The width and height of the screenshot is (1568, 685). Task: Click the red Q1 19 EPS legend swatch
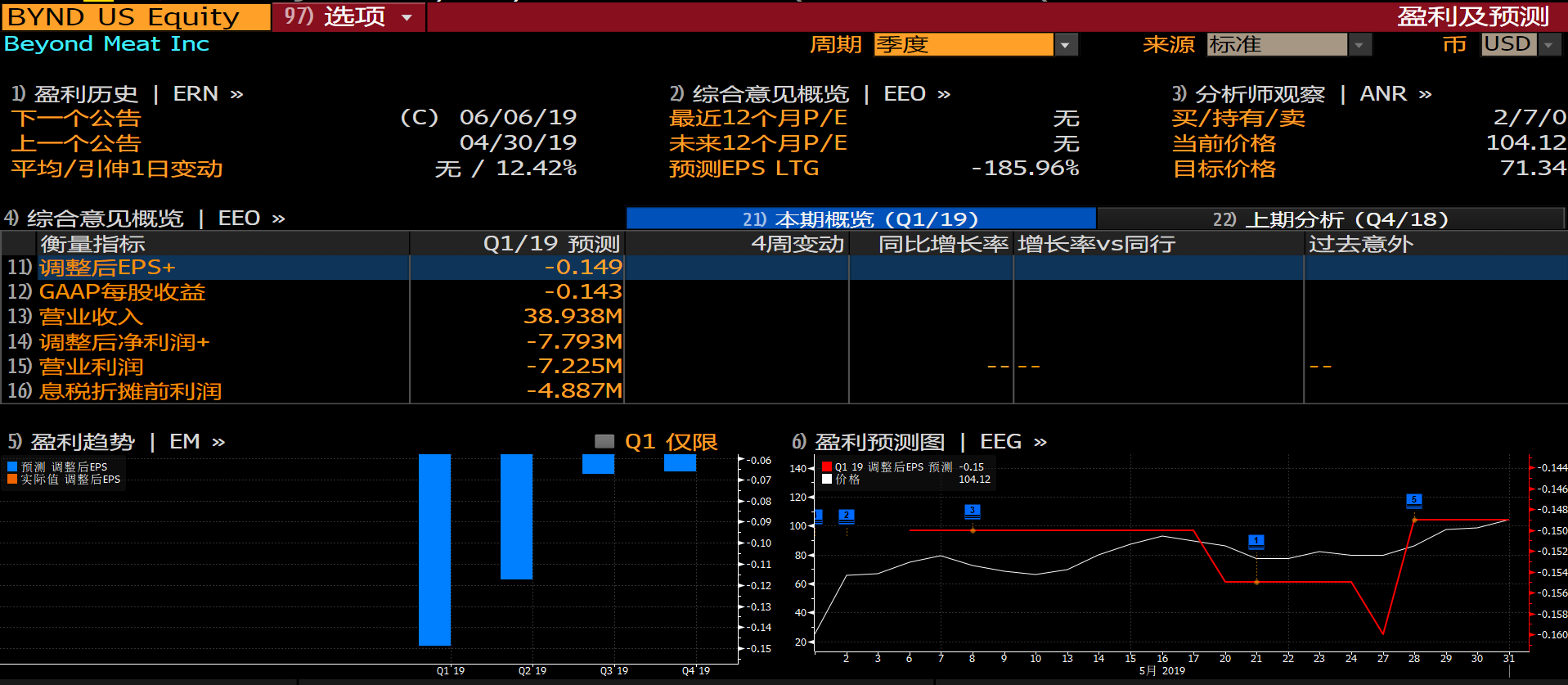point(827,466)
